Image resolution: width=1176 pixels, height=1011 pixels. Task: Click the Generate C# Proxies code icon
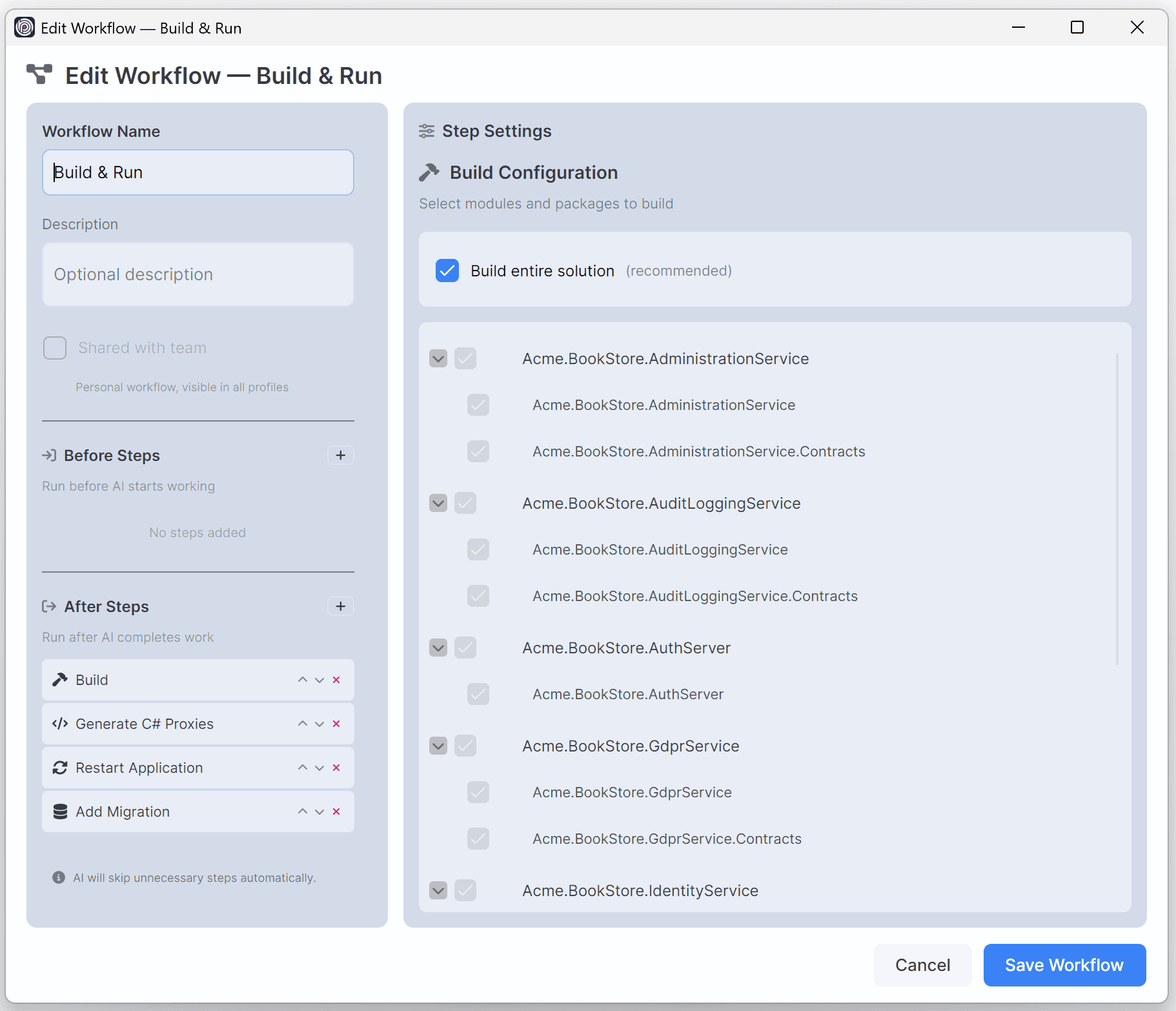pos(60,724)
